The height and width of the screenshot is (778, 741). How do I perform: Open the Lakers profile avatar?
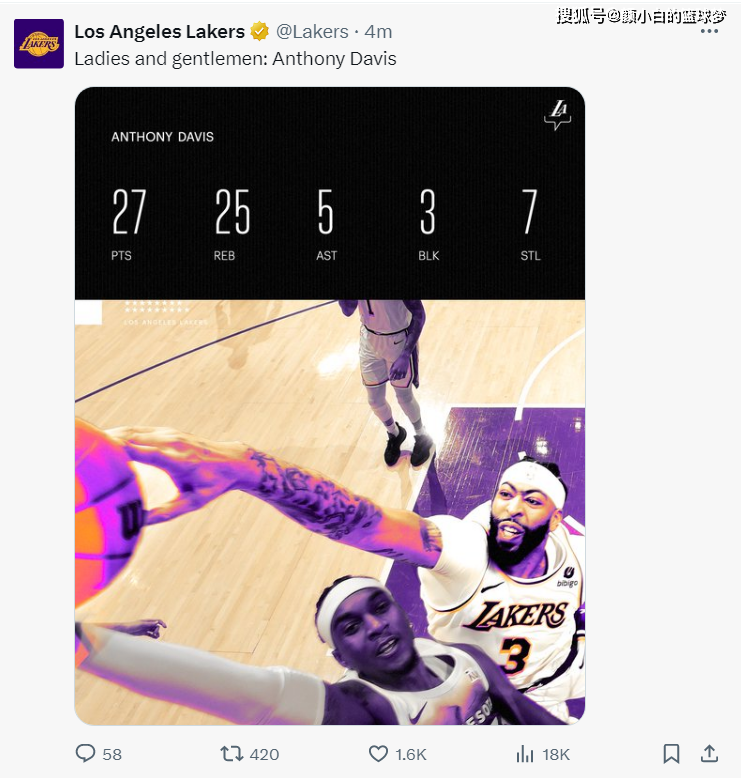(39, 44)
